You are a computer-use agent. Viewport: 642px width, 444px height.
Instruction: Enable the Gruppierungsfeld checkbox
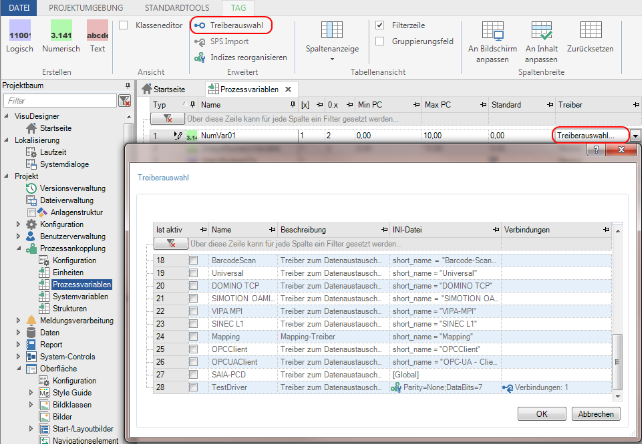tap(380, 41)
